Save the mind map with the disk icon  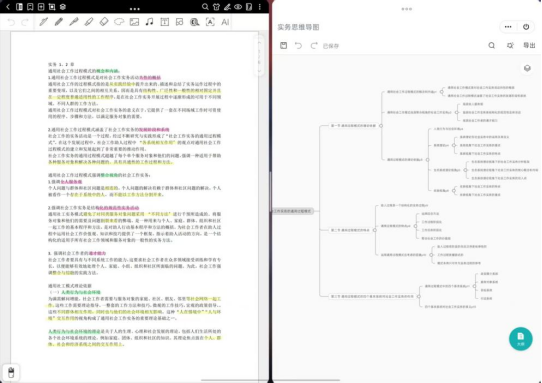point(283,46)
